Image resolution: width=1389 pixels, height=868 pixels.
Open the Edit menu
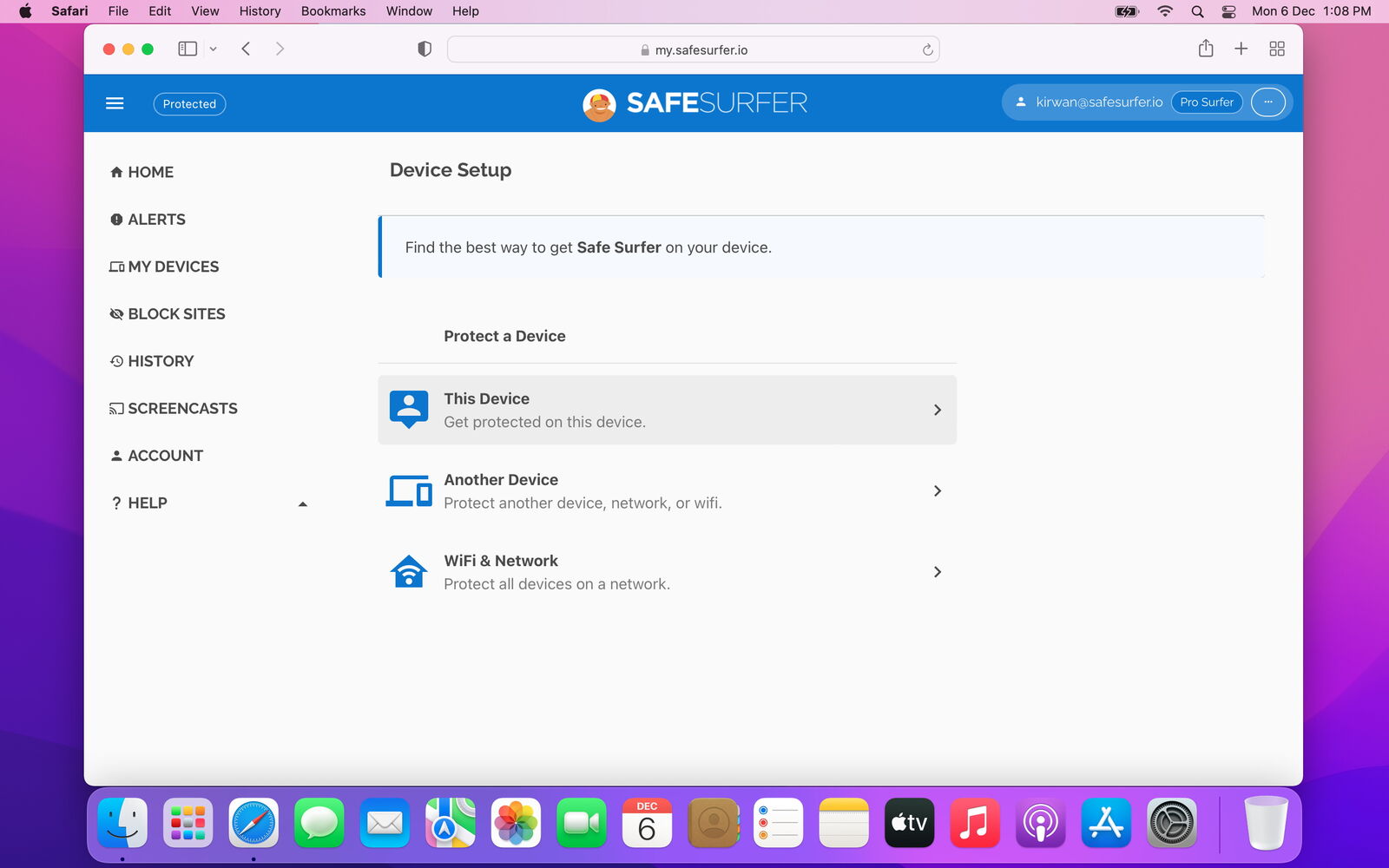(x=160, y=11)
